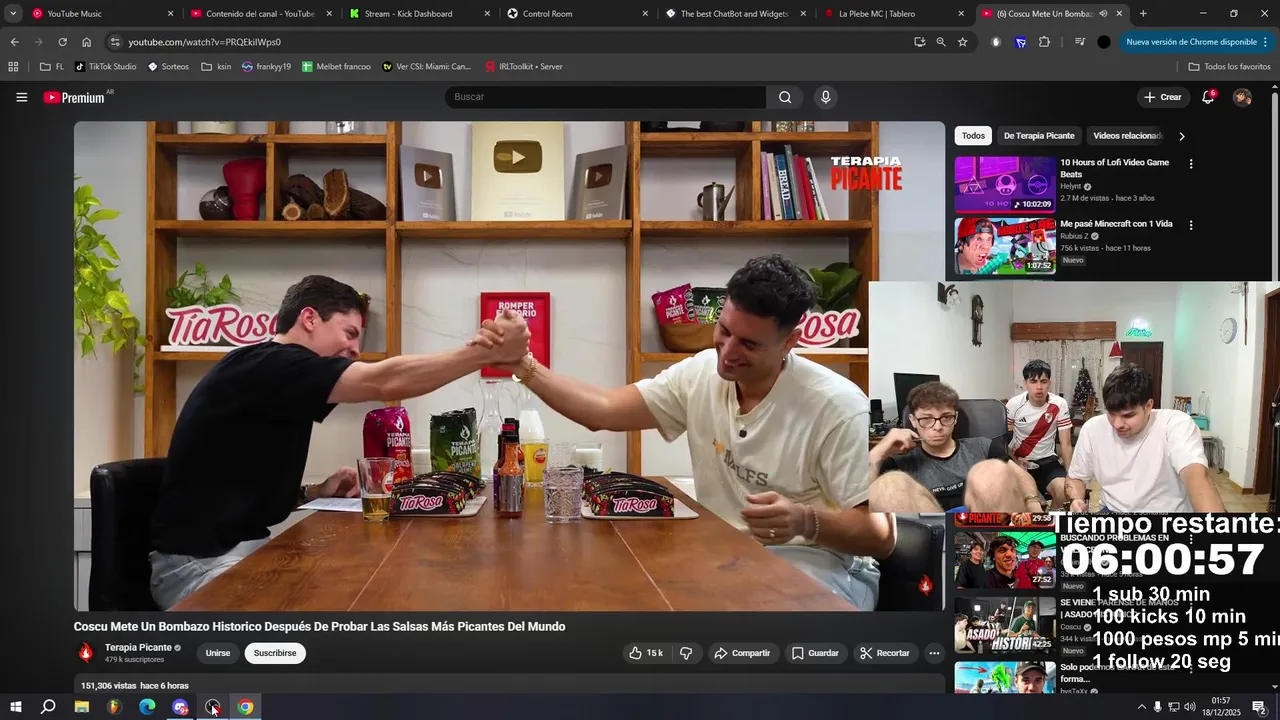Start voice search with the microphone icon
The height and width of the screenshot is (720, 1280).
click(825, 97)
